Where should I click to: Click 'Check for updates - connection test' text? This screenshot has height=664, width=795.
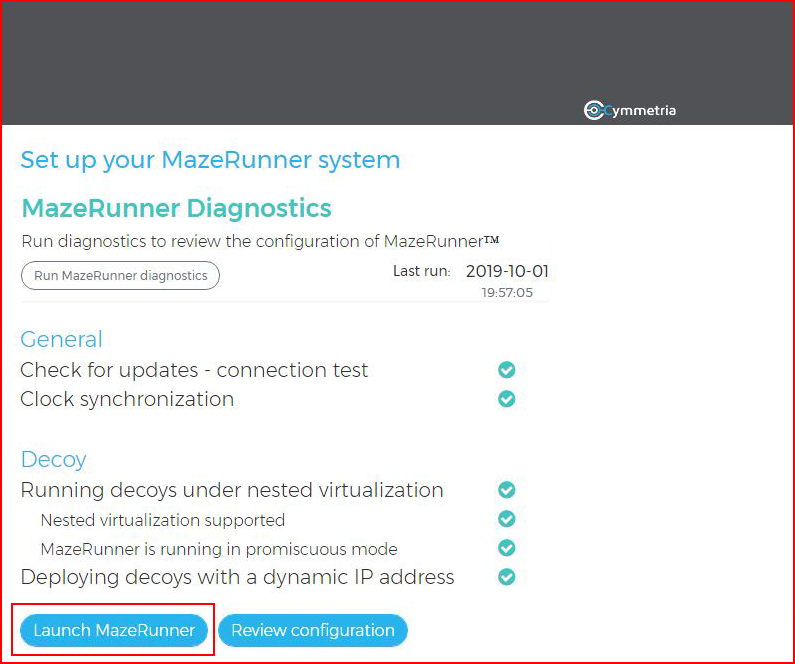point(194,370)
